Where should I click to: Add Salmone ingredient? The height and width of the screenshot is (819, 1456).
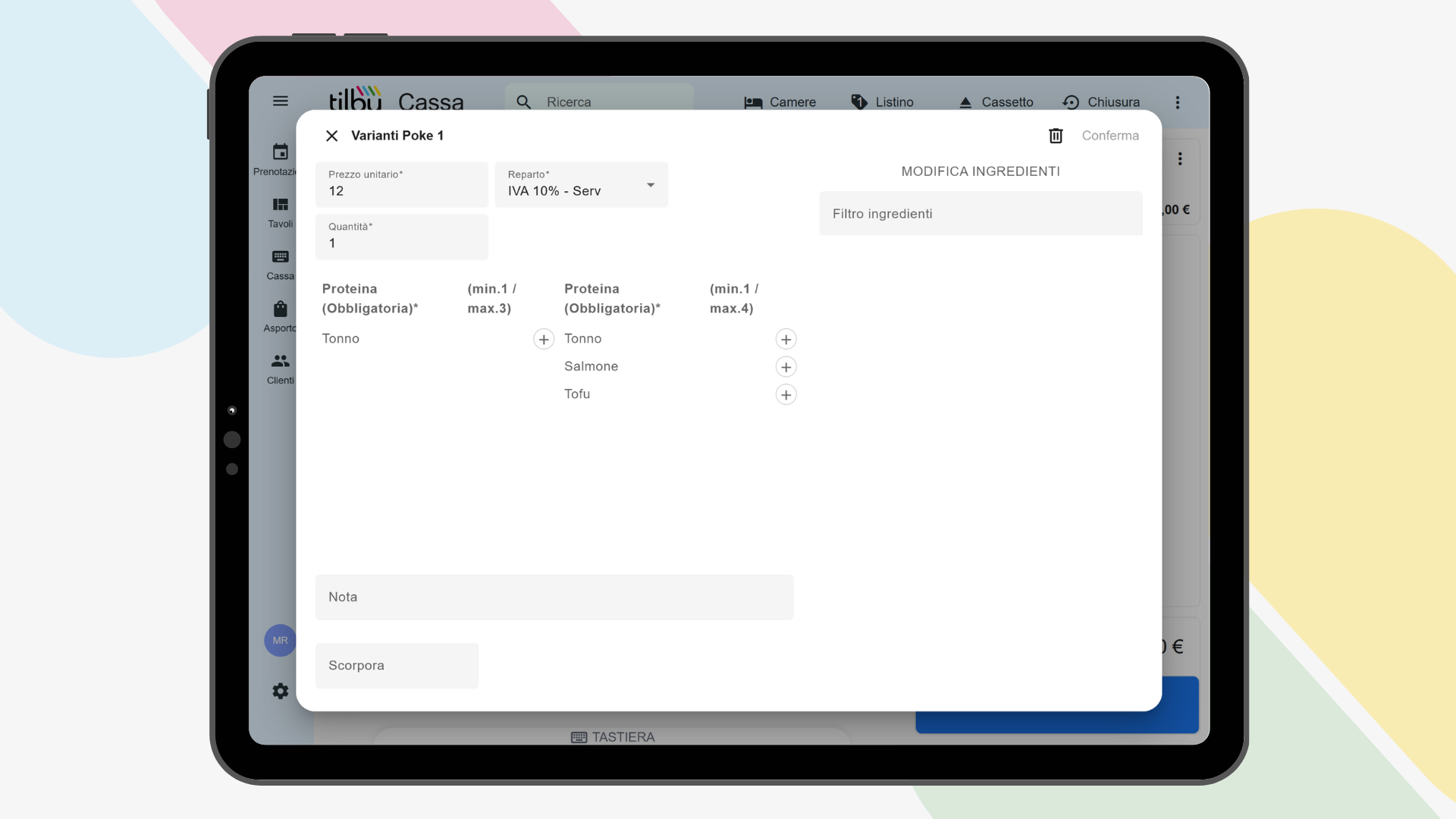click(786, 367)
